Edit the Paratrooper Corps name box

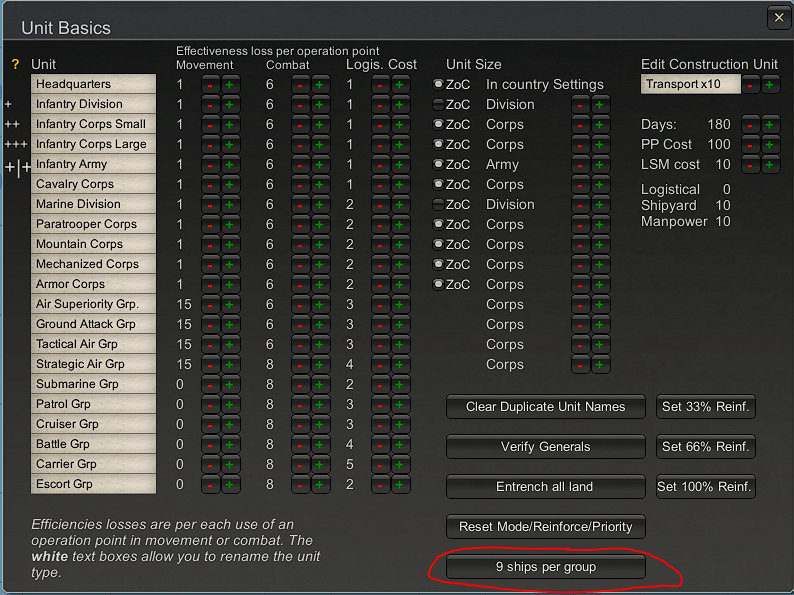point(93,224)
